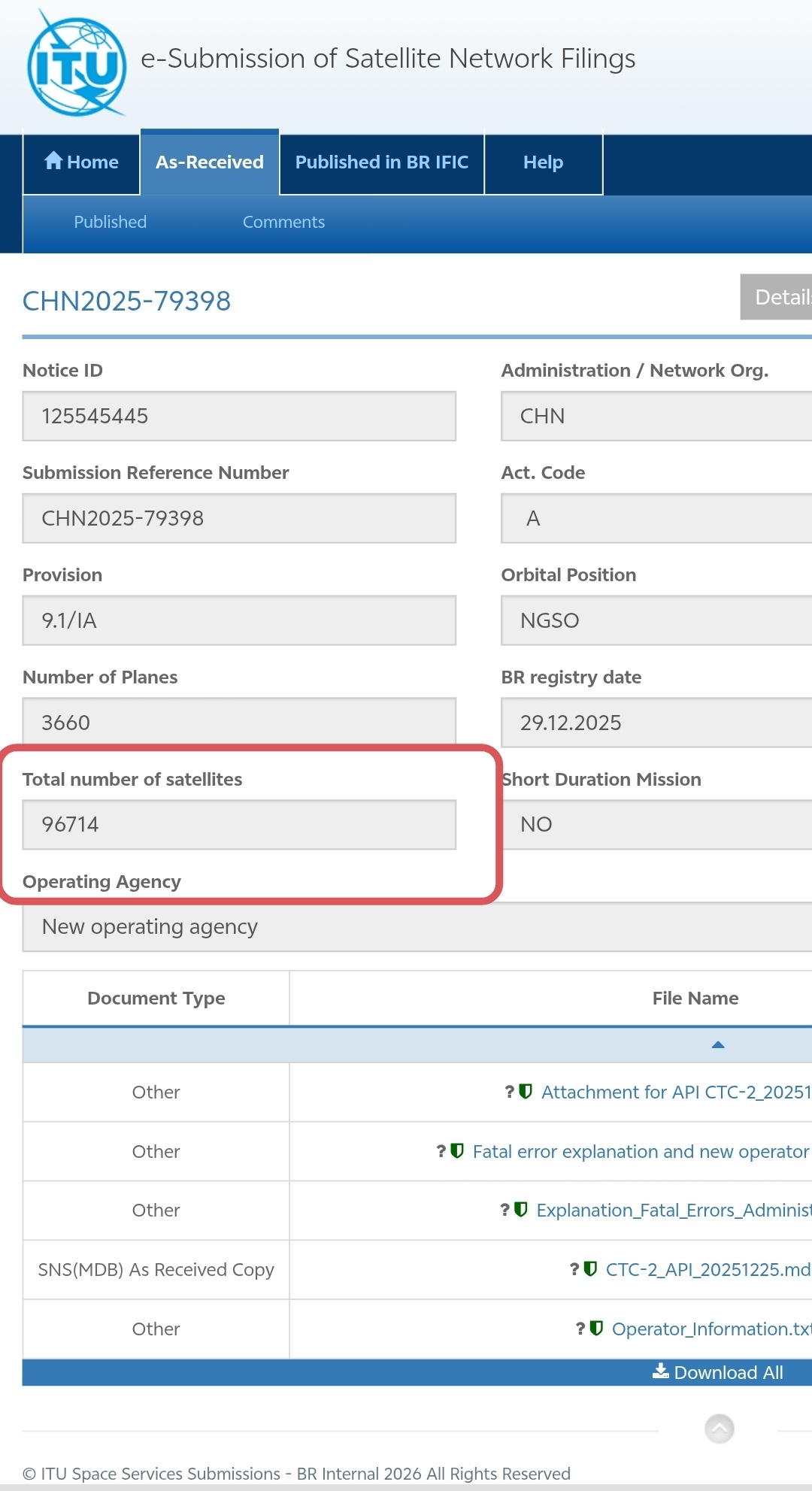
Task: Open the Published in BR IFIC tab
Action: click(x=381, y=162)
